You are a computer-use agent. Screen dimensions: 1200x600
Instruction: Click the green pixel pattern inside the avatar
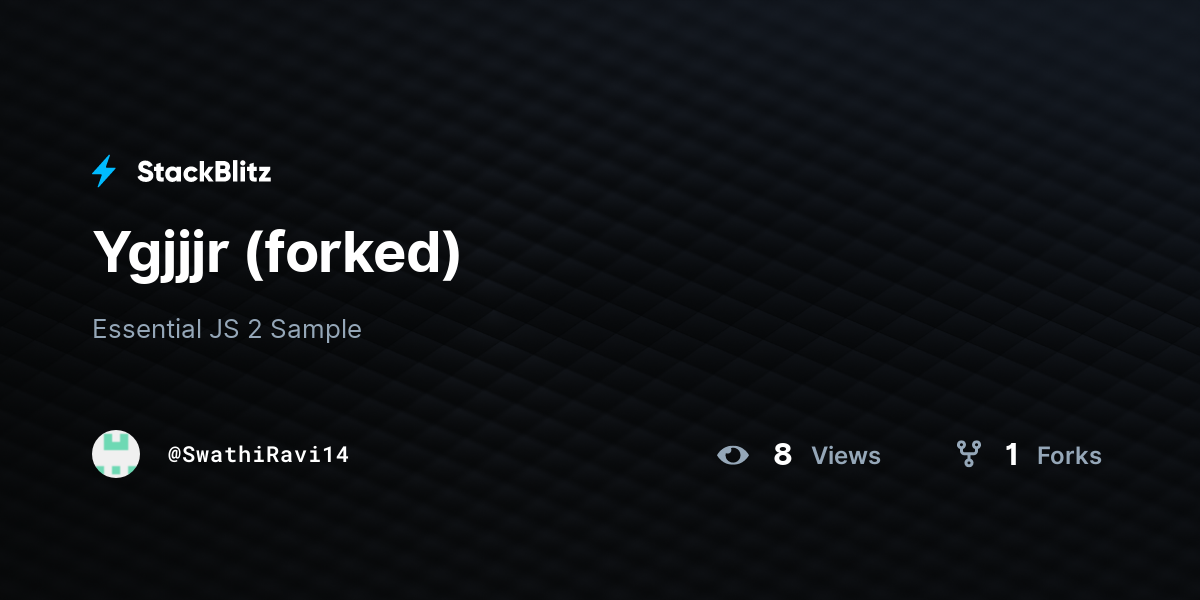tap(116, 454)
